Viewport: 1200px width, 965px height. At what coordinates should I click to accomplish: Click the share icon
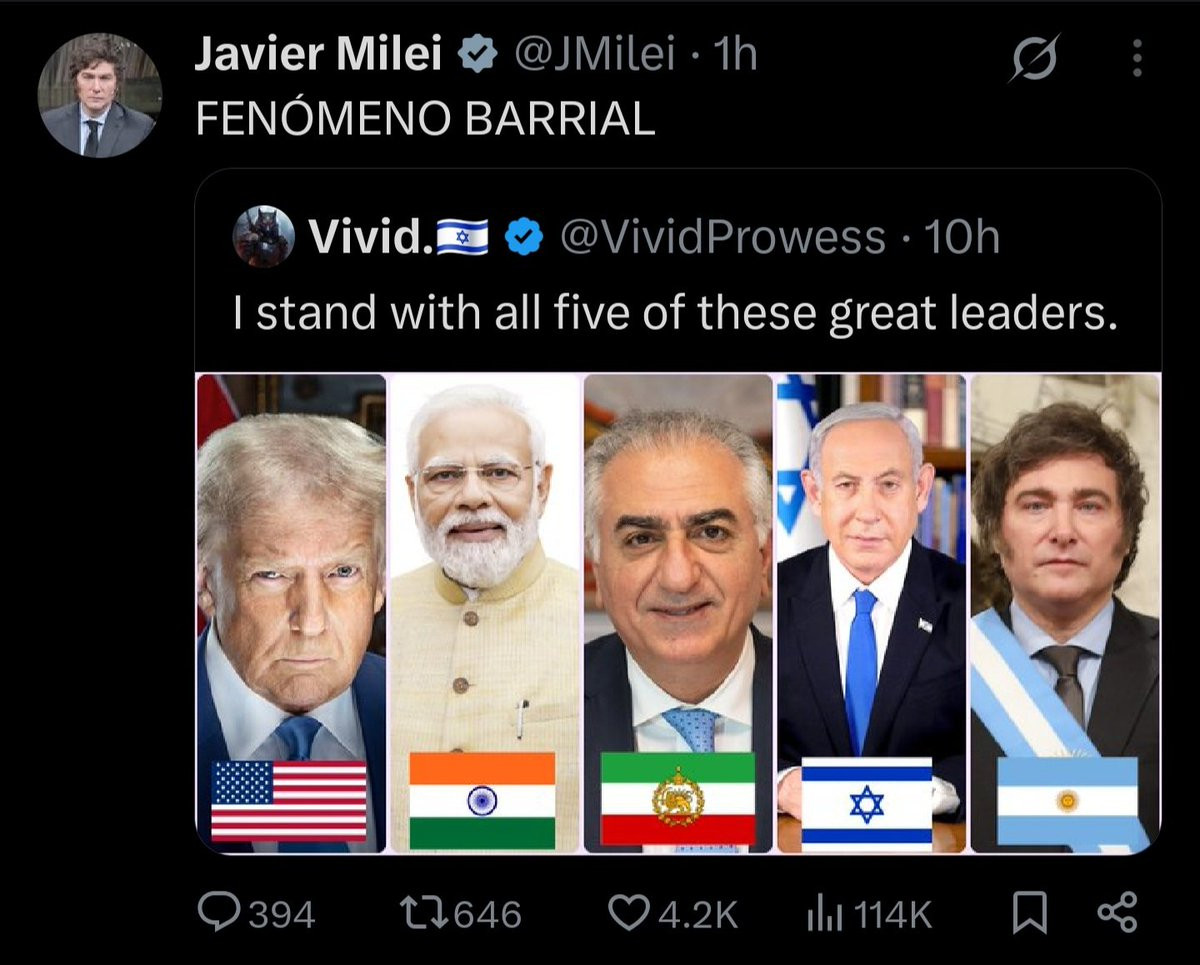tap(1117, 913)
